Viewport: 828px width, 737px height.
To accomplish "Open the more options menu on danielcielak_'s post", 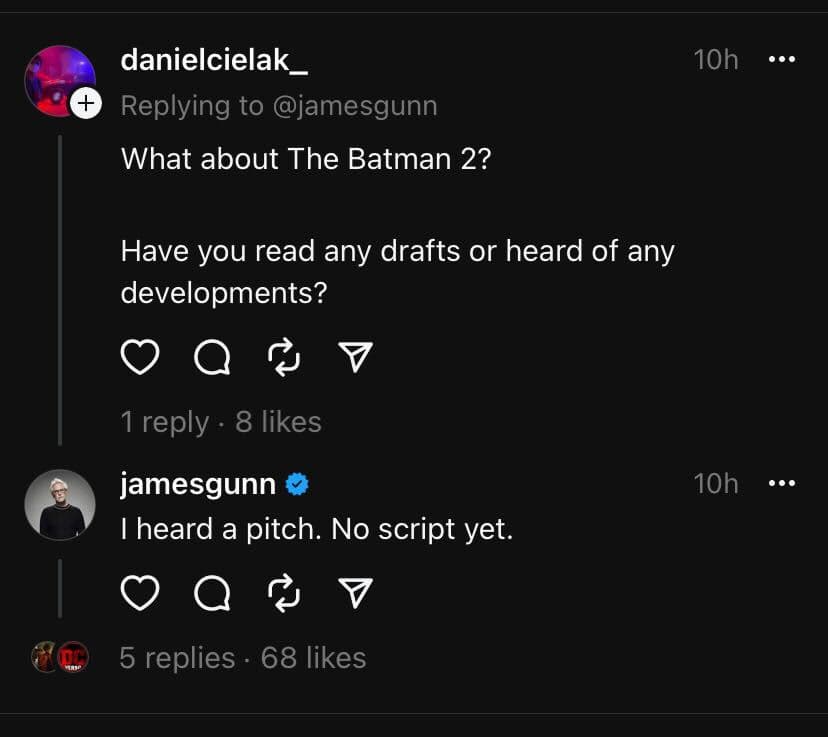I will 783,60.
